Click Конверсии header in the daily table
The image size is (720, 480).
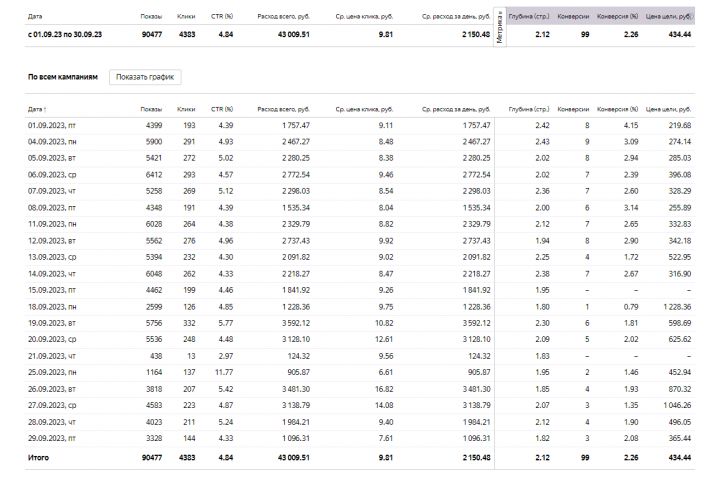tap(573, 108)
